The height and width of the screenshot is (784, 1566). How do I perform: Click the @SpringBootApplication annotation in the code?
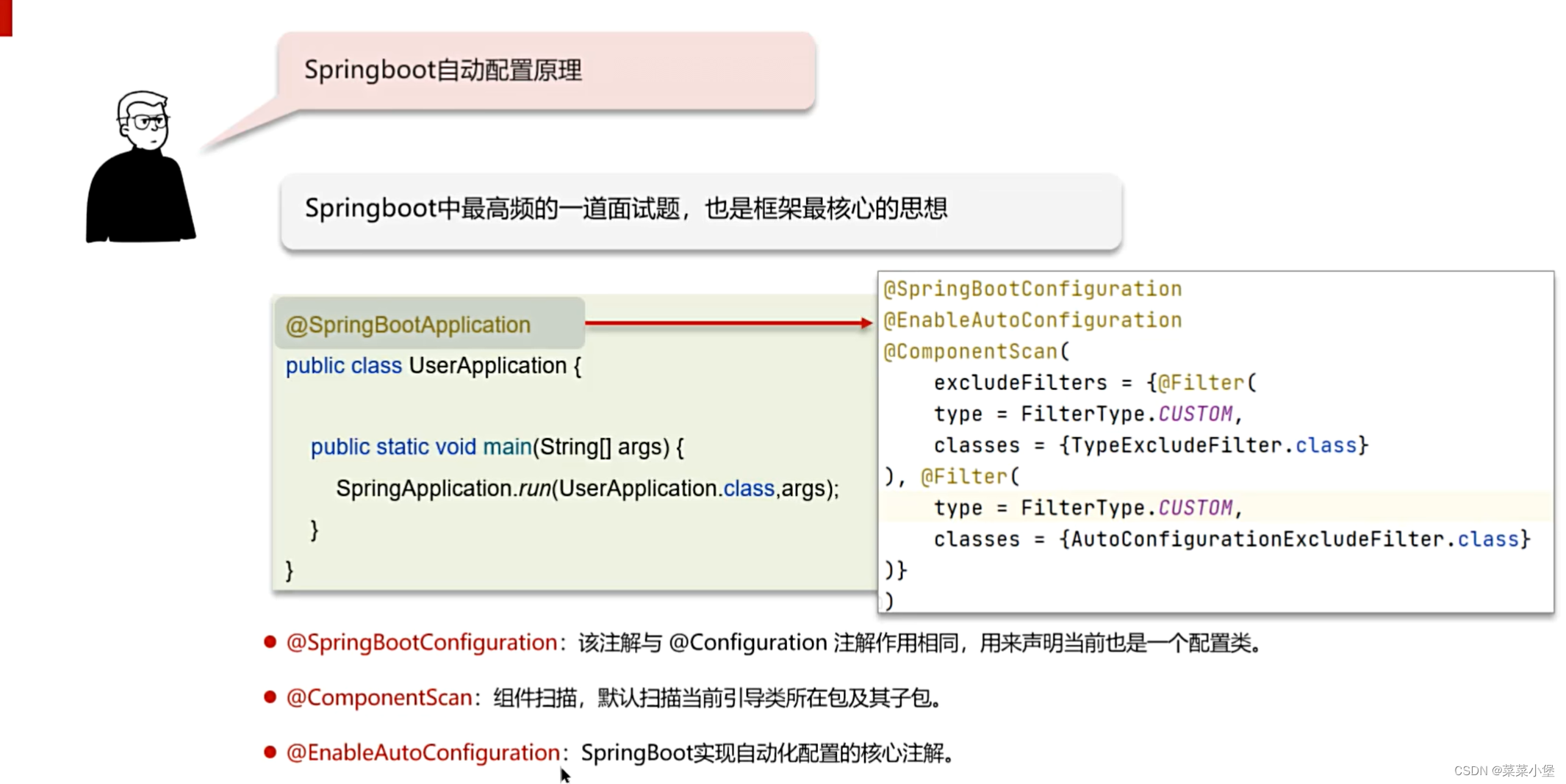(408, 325)
